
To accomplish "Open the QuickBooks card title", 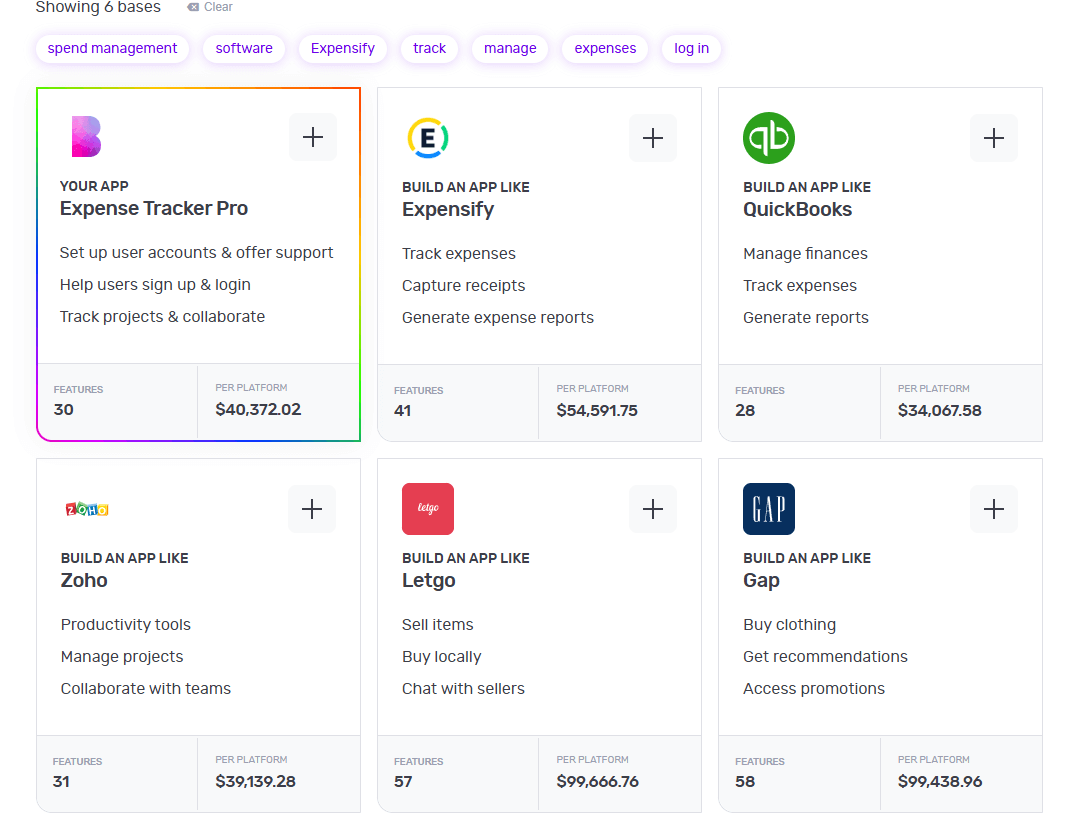I will (x=797, y=210).
